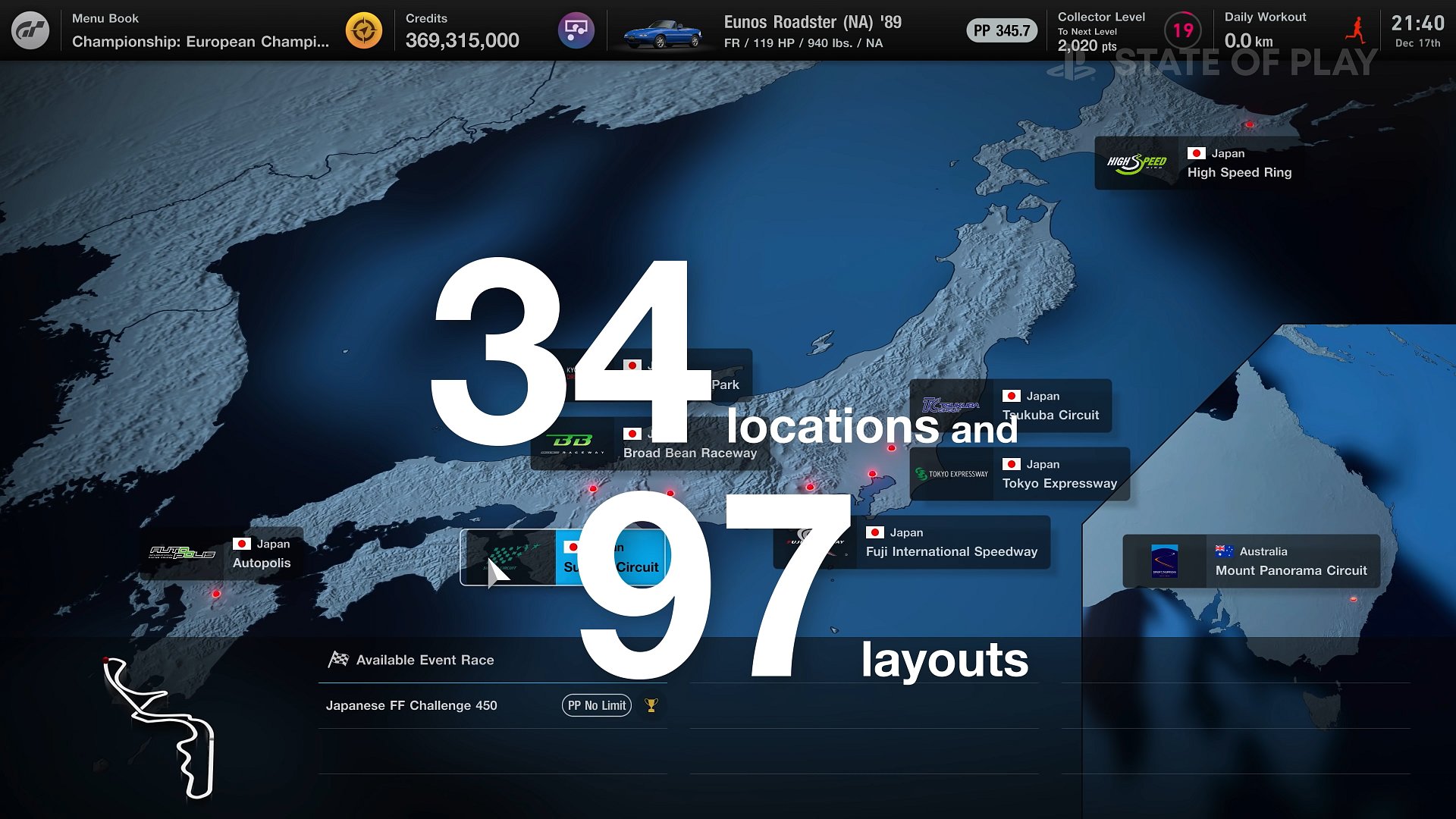Click the red map marker near Autopolis

click(216, 594)
